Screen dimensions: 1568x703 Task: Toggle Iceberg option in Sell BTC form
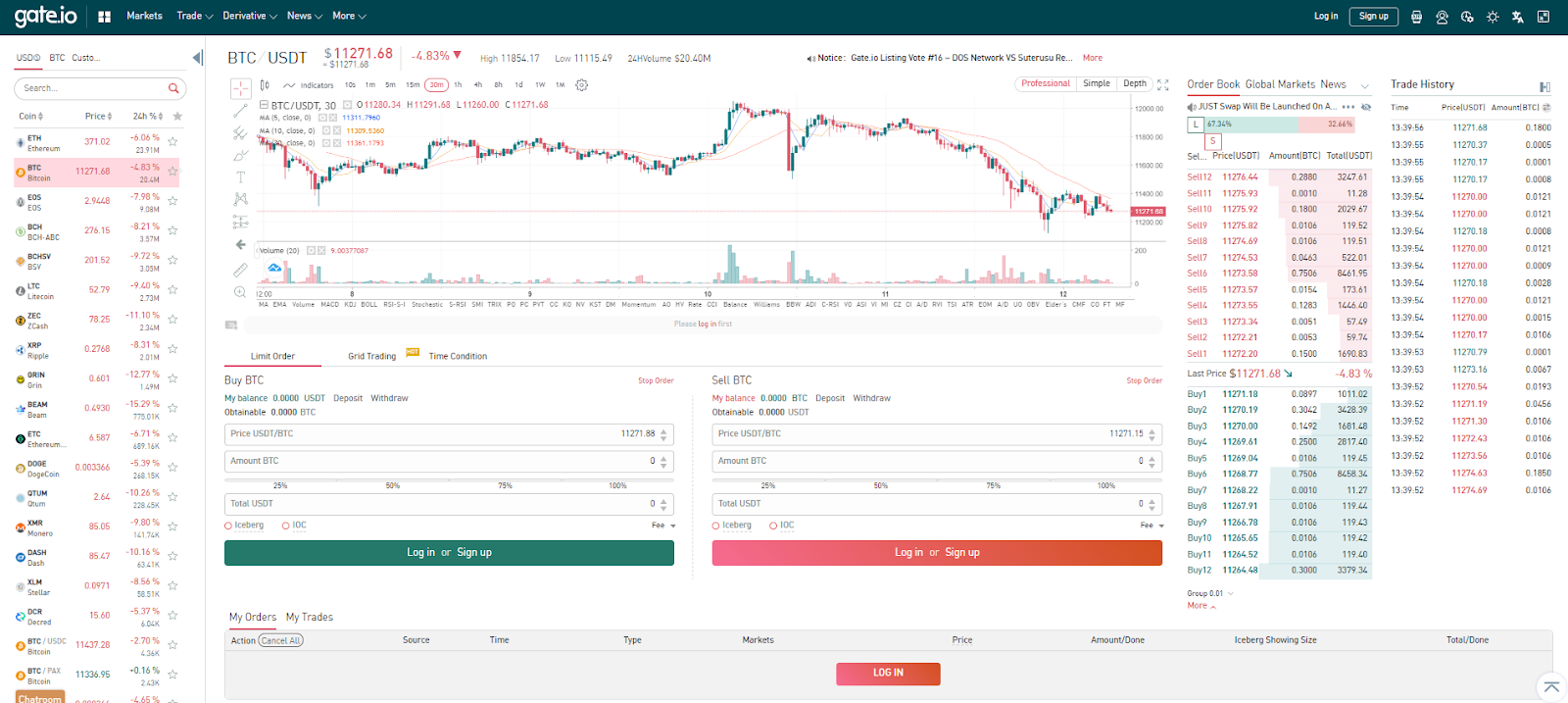(x=716, y=526)
